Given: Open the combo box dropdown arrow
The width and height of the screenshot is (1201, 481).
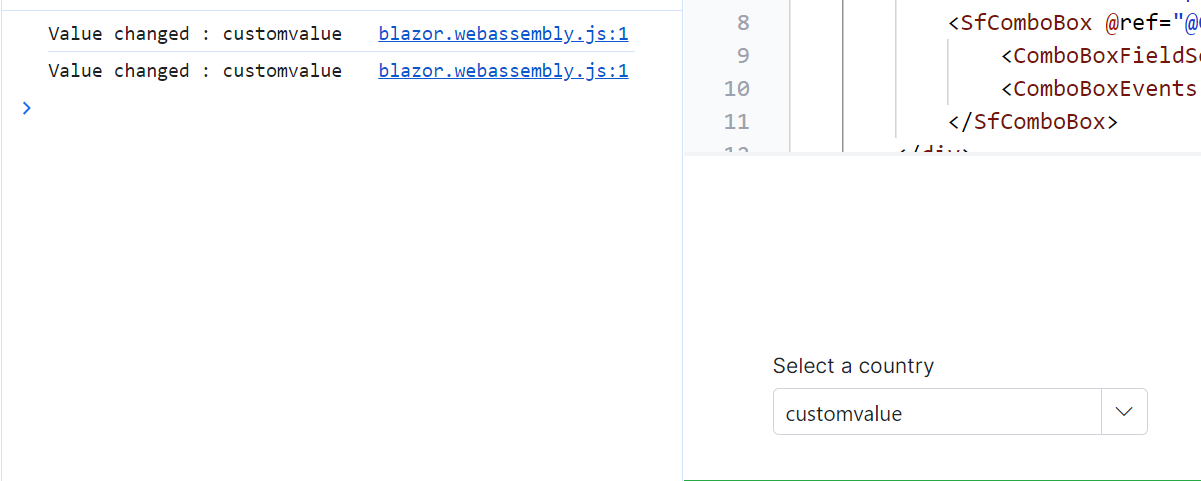Looking at the screenshot, I should pos(1124,412).
